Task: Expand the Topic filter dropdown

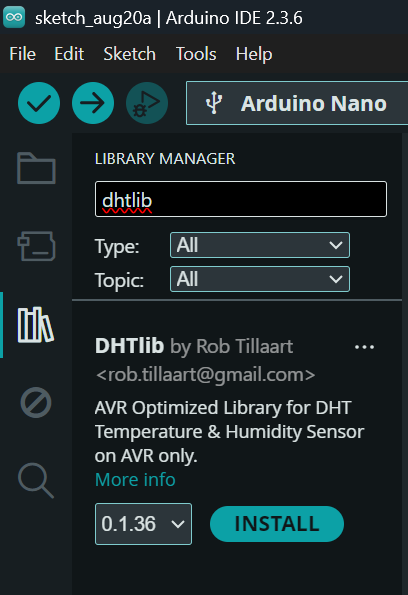Action: (260, 279)
